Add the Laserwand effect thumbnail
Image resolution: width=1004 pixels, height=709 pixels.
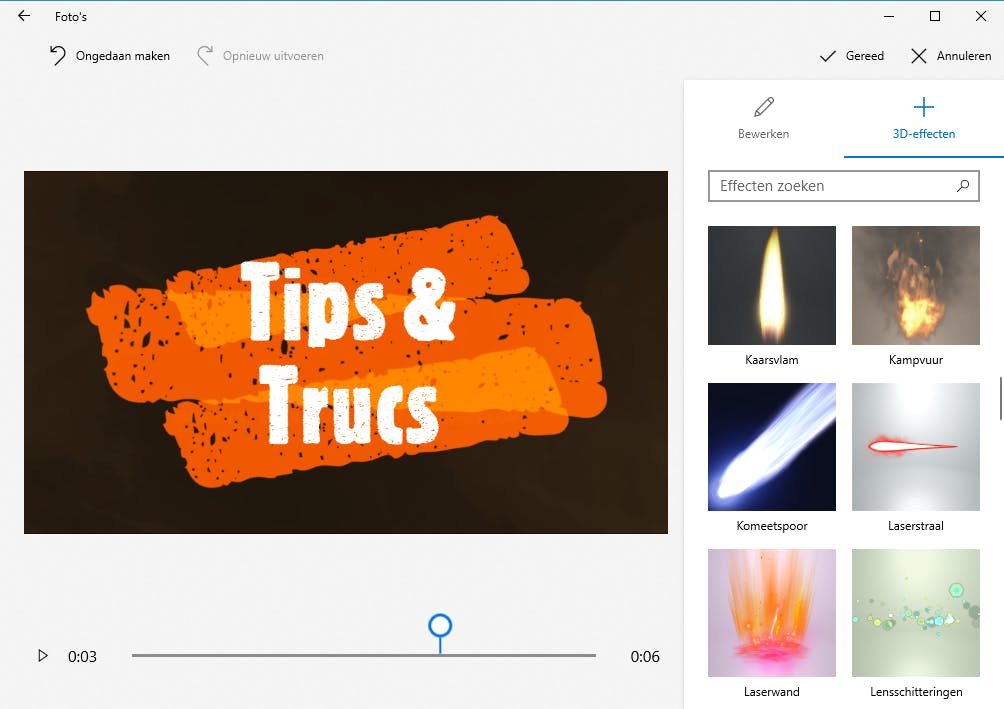tap(772, 612)
